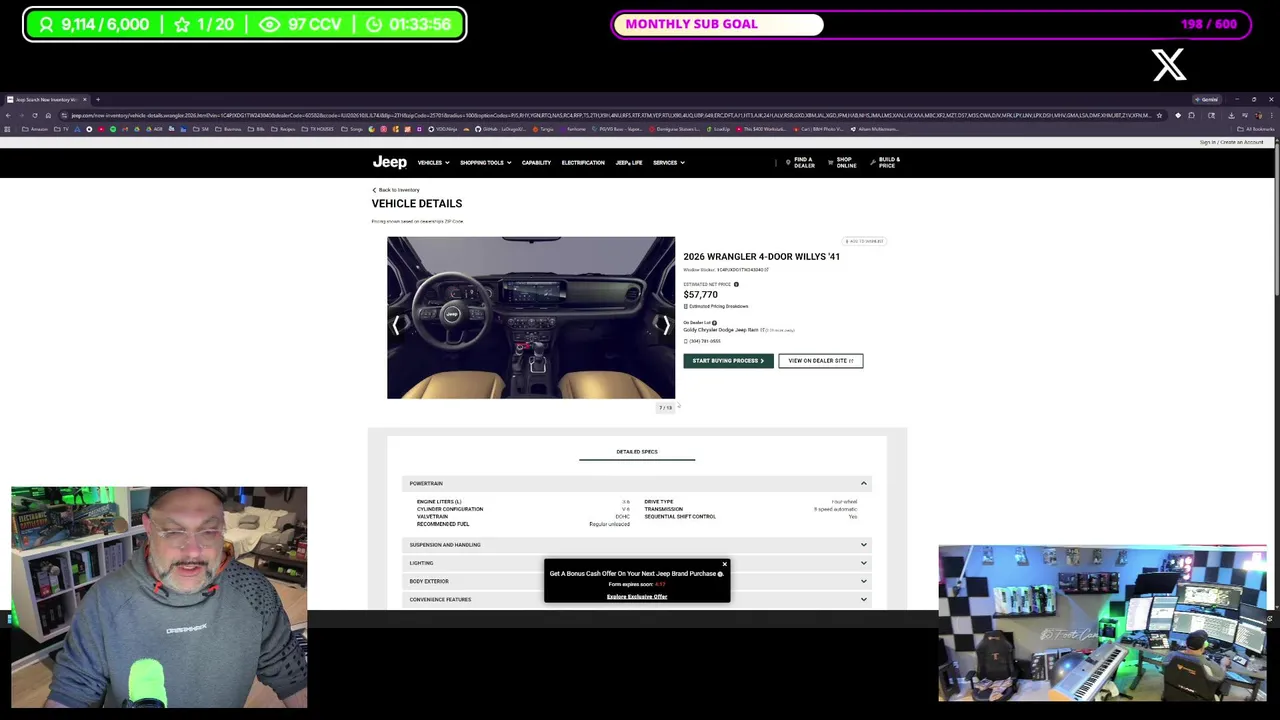Screen dimensions: 1280x720
Task: Open the TX HOUSES bookmarks folder
Action: pyautogui.click(x=318, y=128)
